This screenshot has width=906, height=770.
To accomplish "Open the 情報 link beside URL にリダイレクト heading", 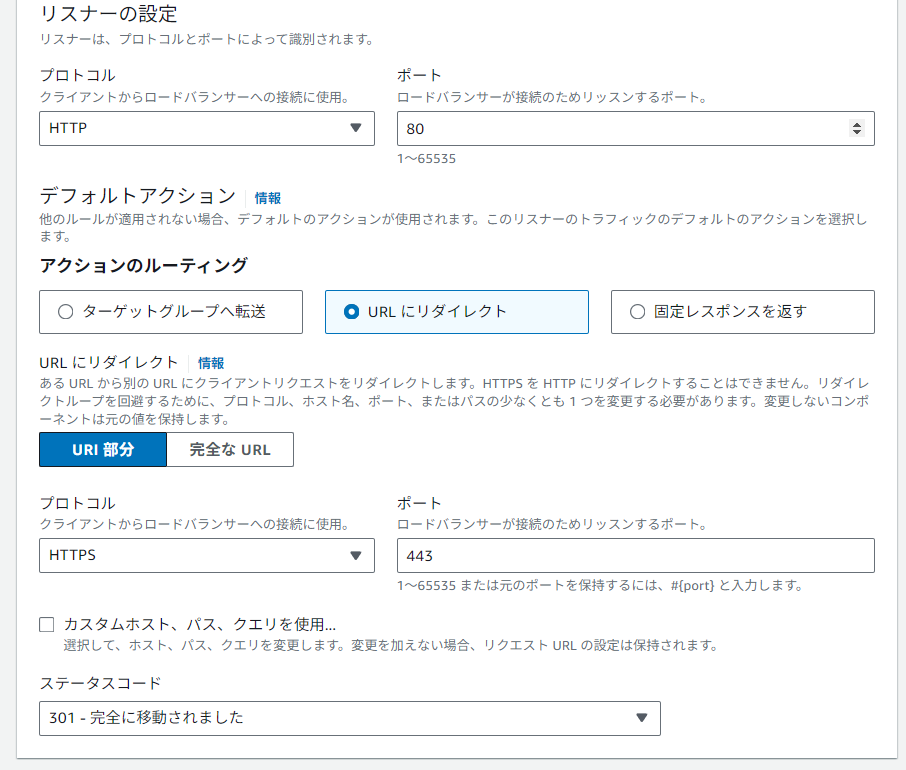I will tap(211, 363).
